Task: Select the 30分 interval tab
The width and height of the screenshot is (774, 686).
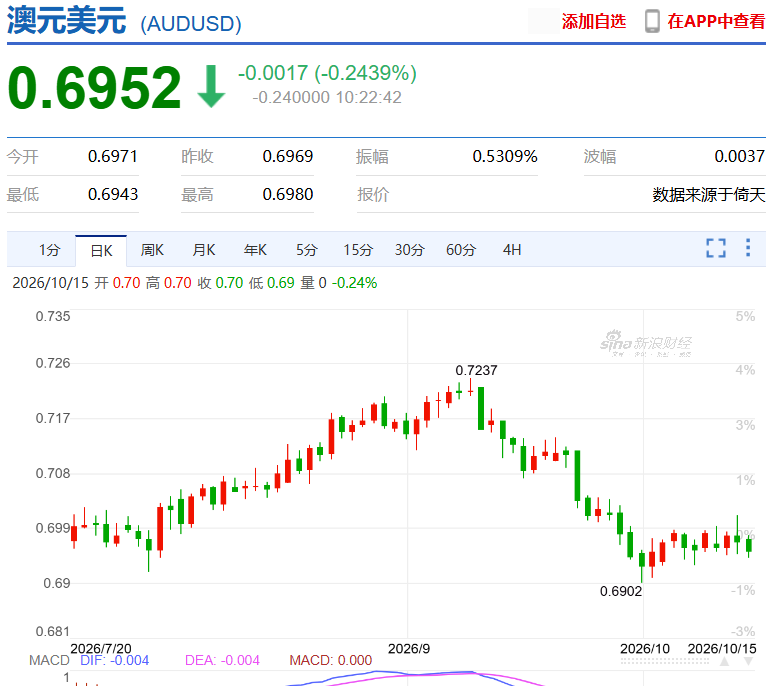Action: pos(410,250)
